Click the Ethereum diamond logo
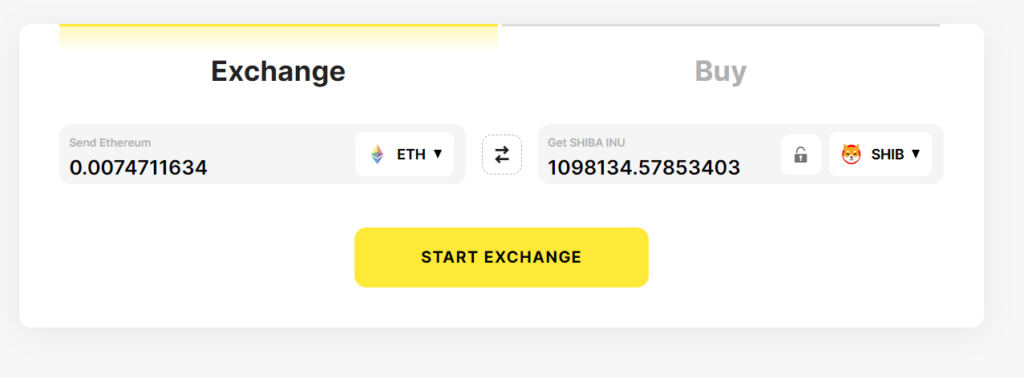This screenshot has width=1024, height=378. [377, 154]
